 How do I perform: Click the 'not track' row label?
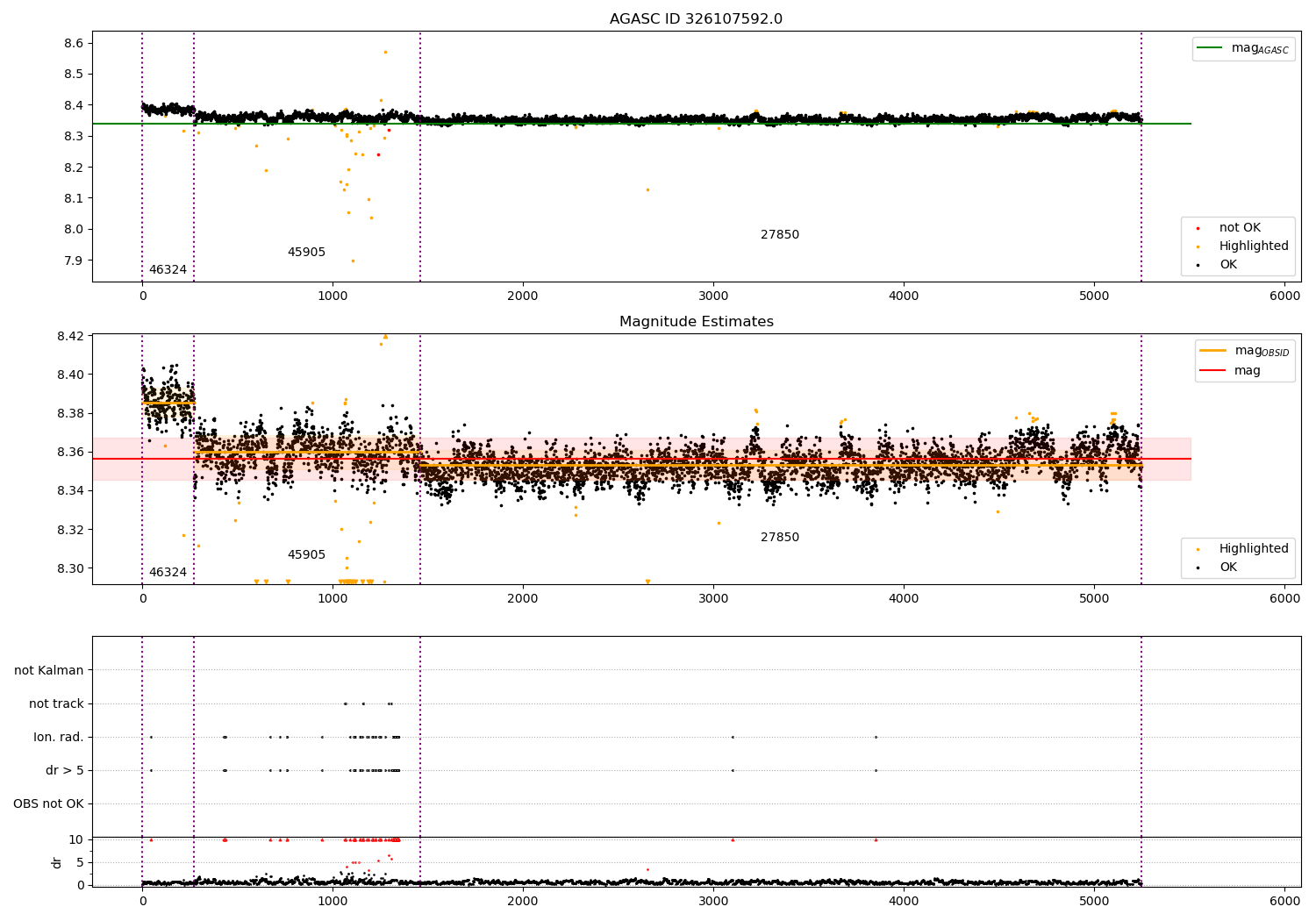point(56,704)
